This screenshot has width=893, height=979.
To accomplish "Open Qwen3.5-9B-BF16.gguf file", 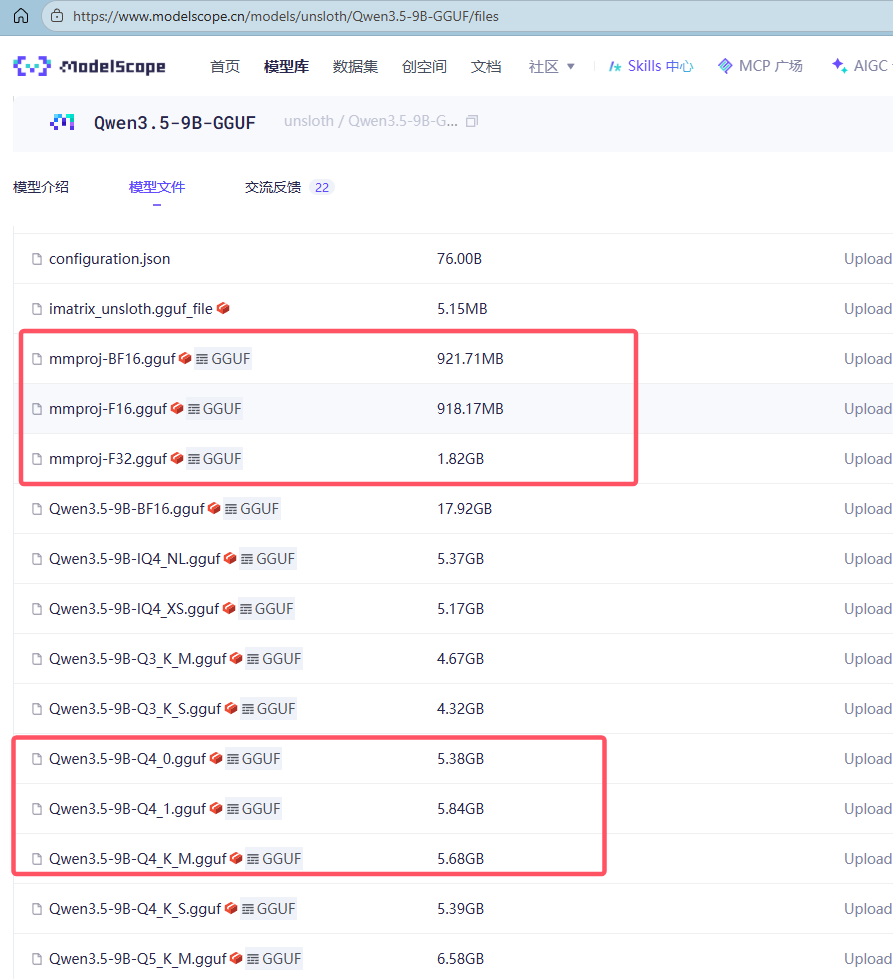I will click(127, 508).
